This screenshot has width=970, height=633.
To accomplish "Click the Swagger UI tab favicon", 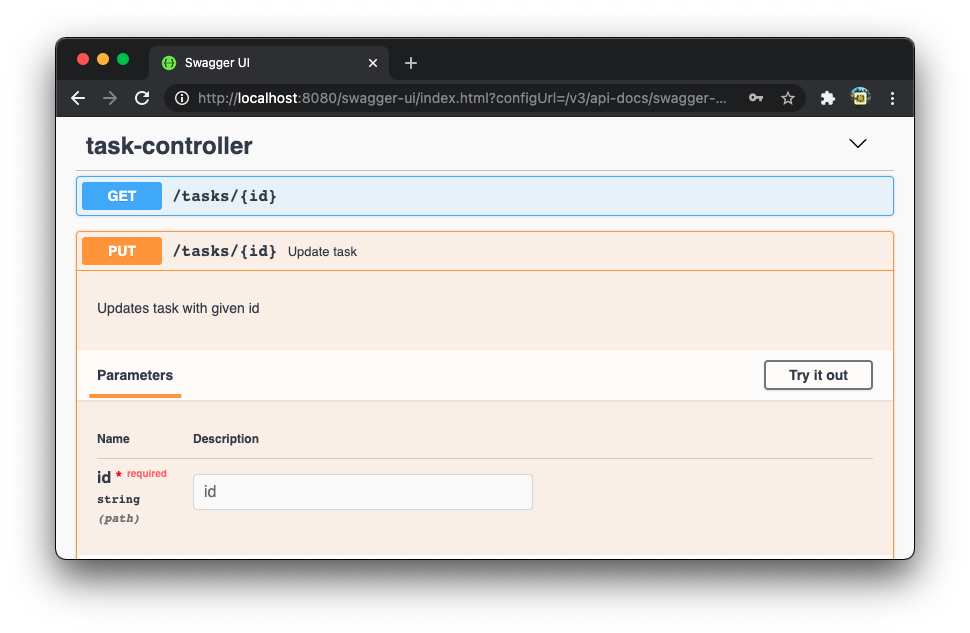I will (169, 62).
